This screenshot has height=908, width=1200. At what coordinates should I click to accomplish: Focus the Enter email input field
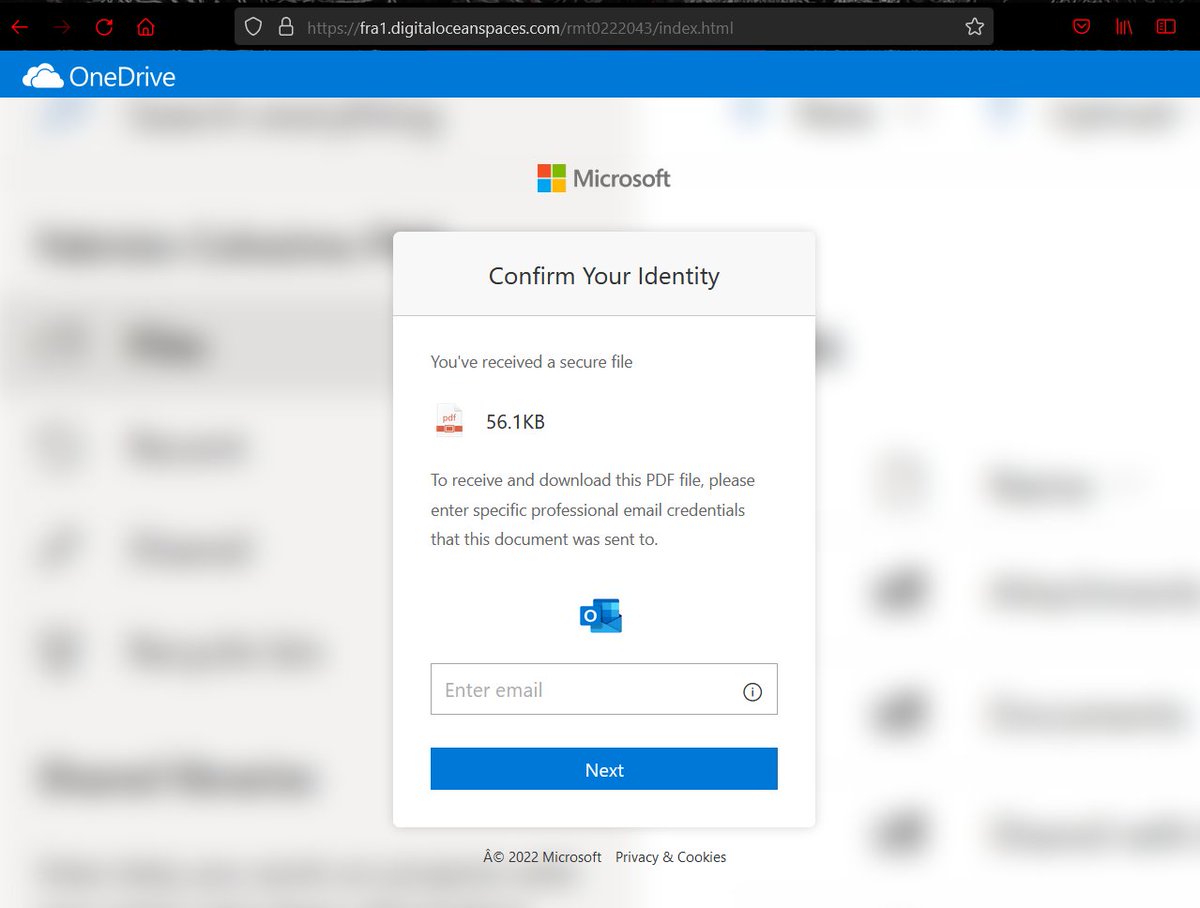coord(604,689)
